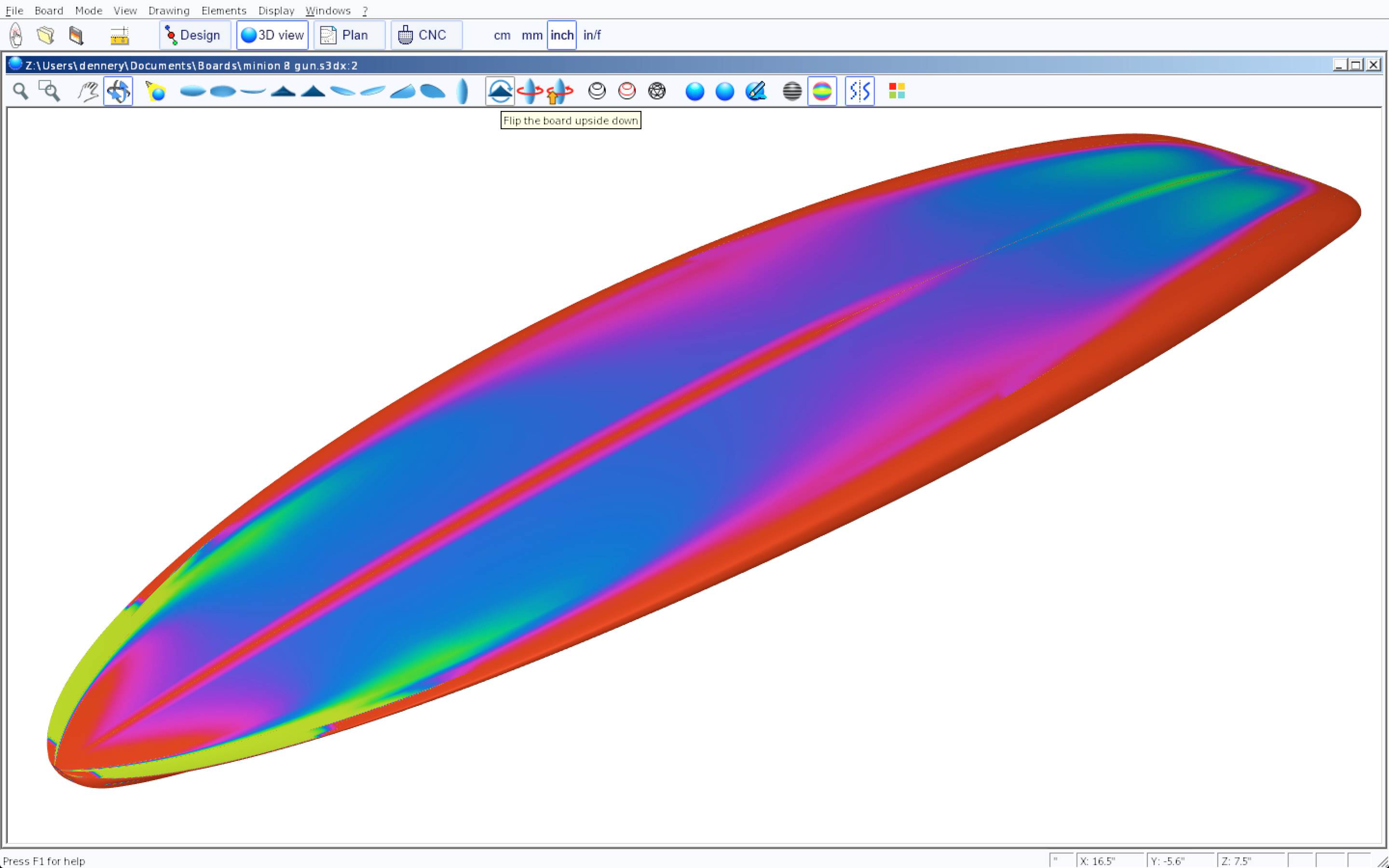Open the Windows menu

328,10
